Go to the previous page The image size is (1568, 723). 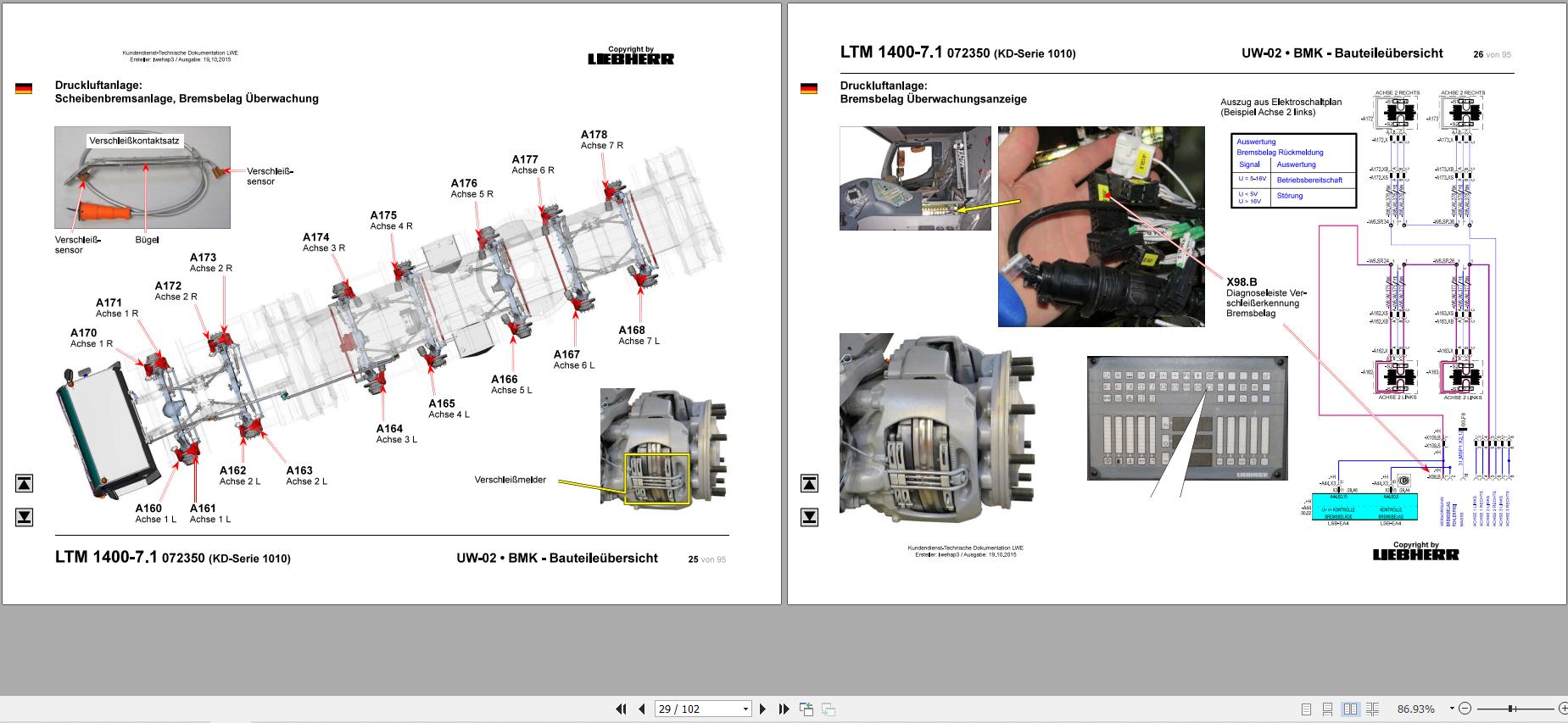642,709
